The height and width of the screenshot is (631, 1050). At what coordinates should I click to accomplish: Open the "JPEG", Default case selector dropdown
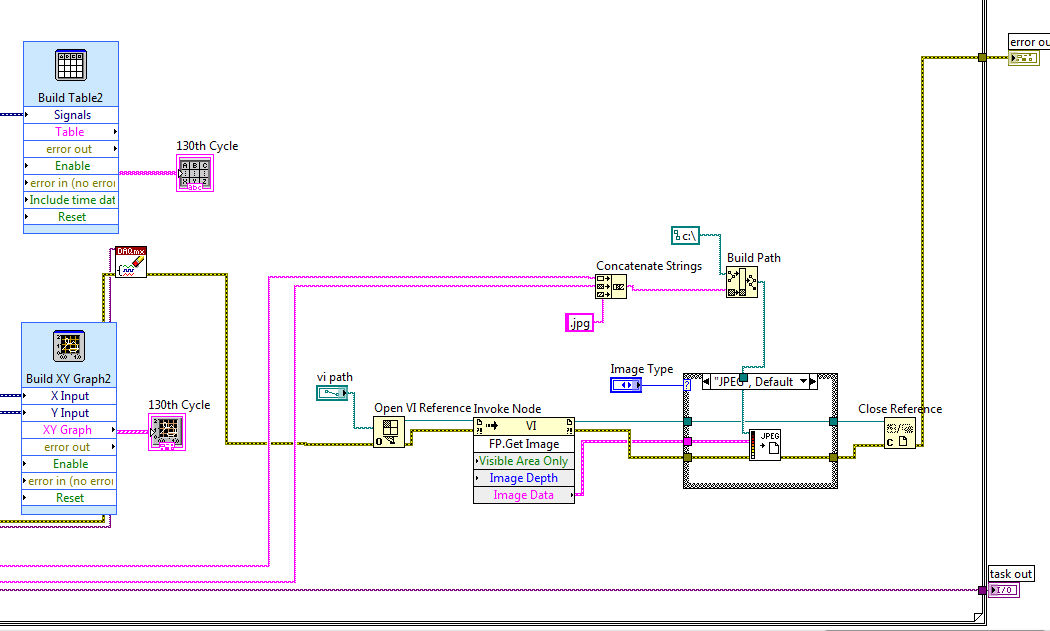803,382
